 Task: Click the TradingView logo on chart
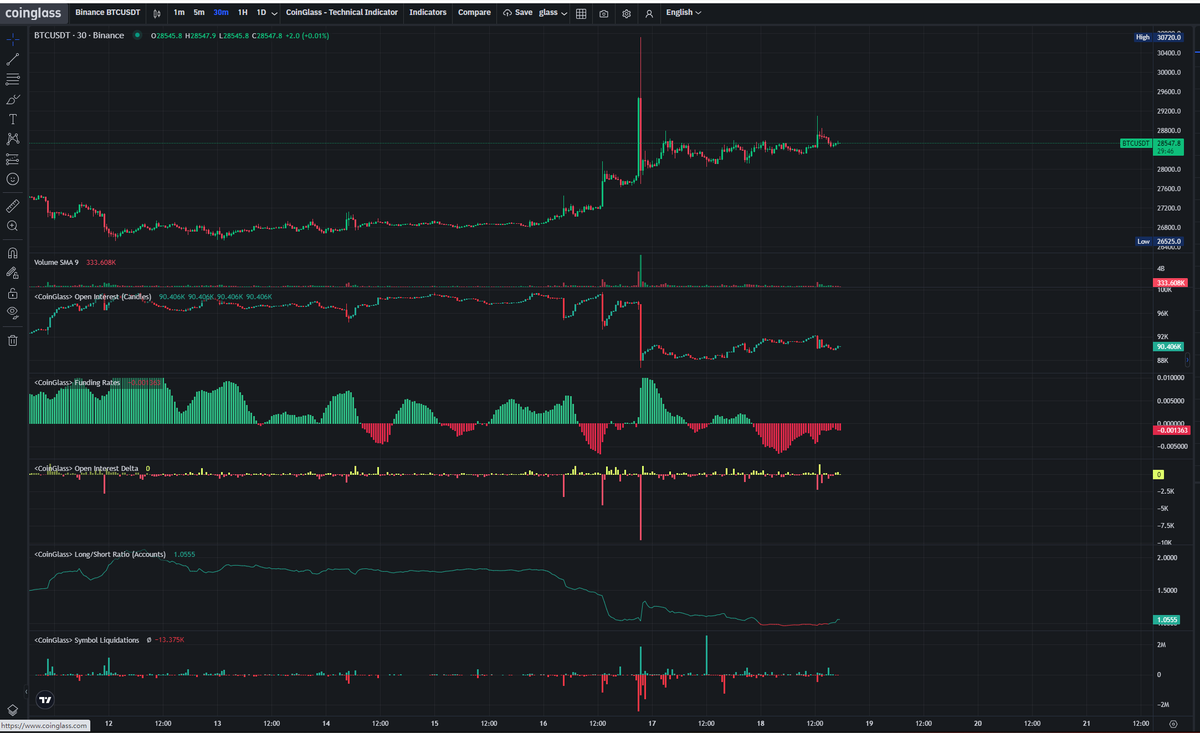[44, 699]
